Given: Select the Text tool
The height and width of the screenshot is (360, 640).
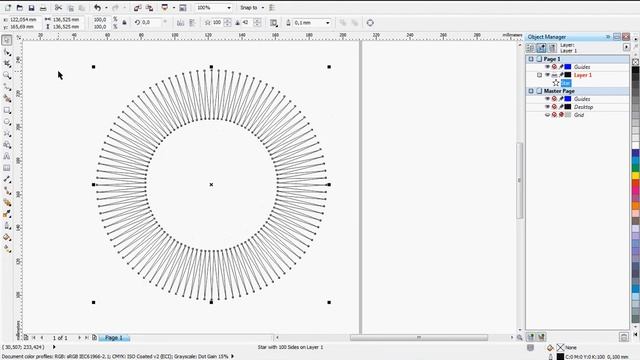Looking at the screenshot, I should 7,156.
